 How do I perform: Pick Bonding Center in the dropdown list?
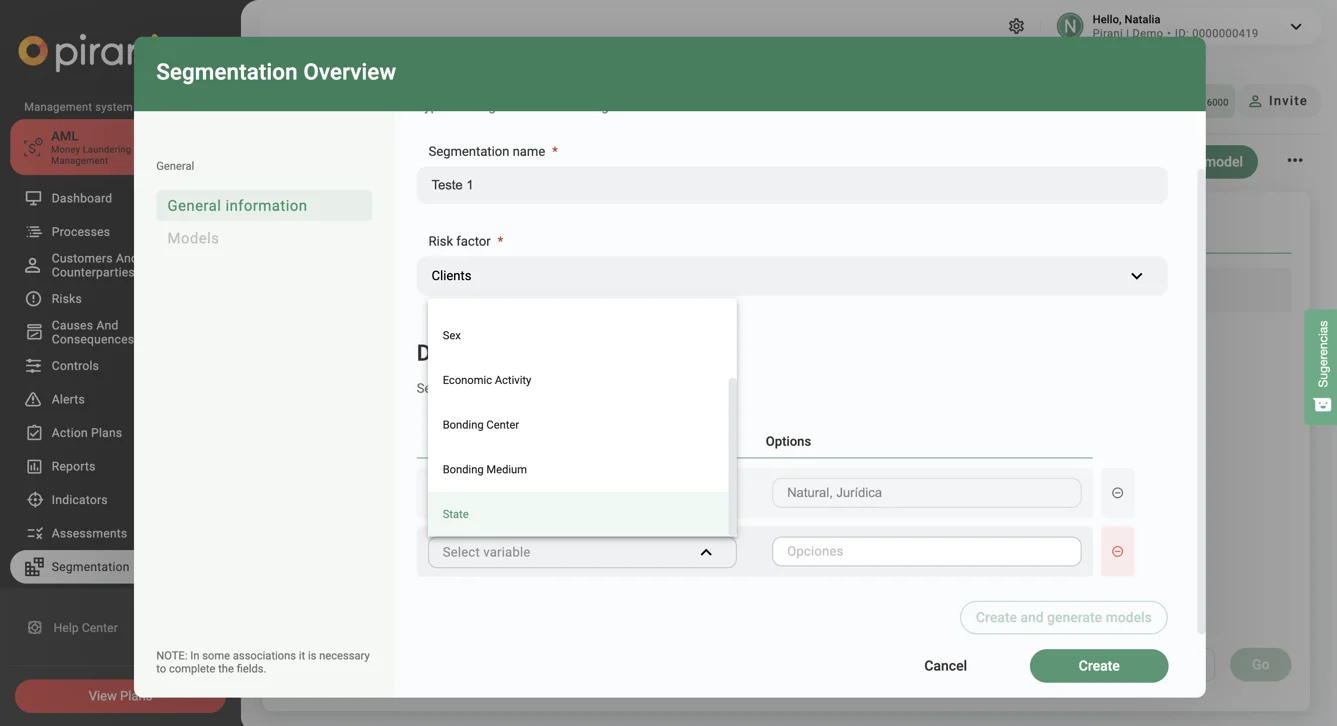(x=481, y=425)
